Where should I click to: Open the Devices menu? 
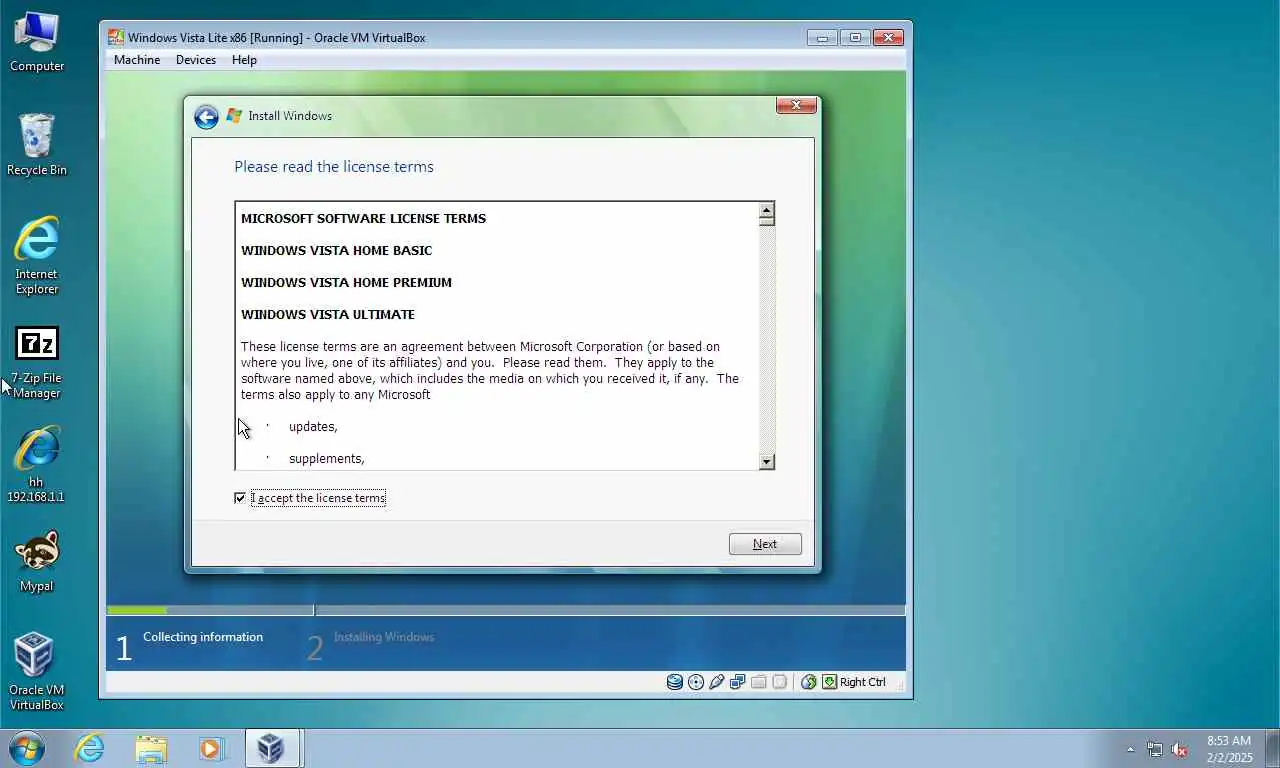pyautogui.click(x=196, y=60)
